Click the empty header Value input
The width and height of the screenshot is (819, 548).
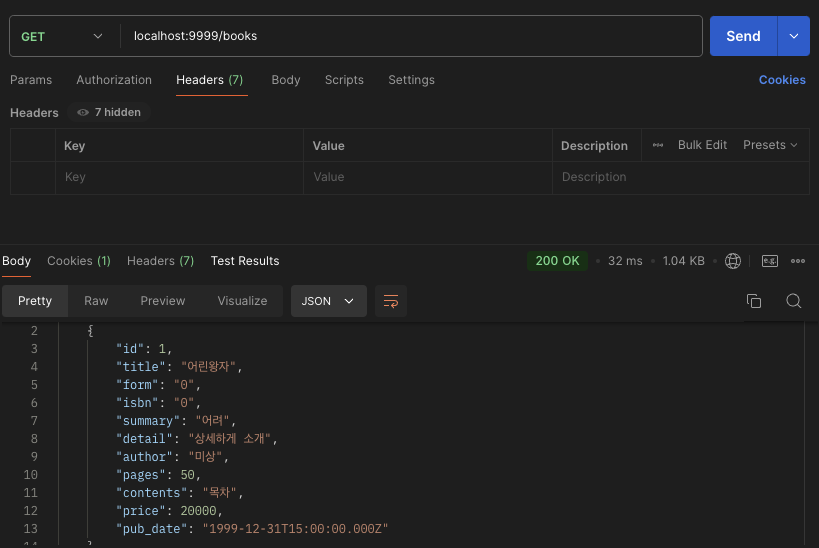coord(428,177)
